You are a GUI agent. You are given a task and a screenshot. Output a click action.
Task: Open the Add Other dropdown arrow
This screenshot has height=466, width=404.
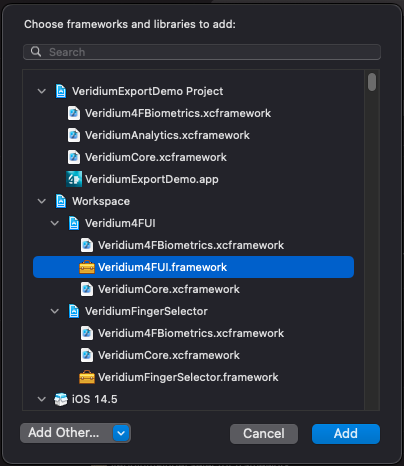(121, 433)
